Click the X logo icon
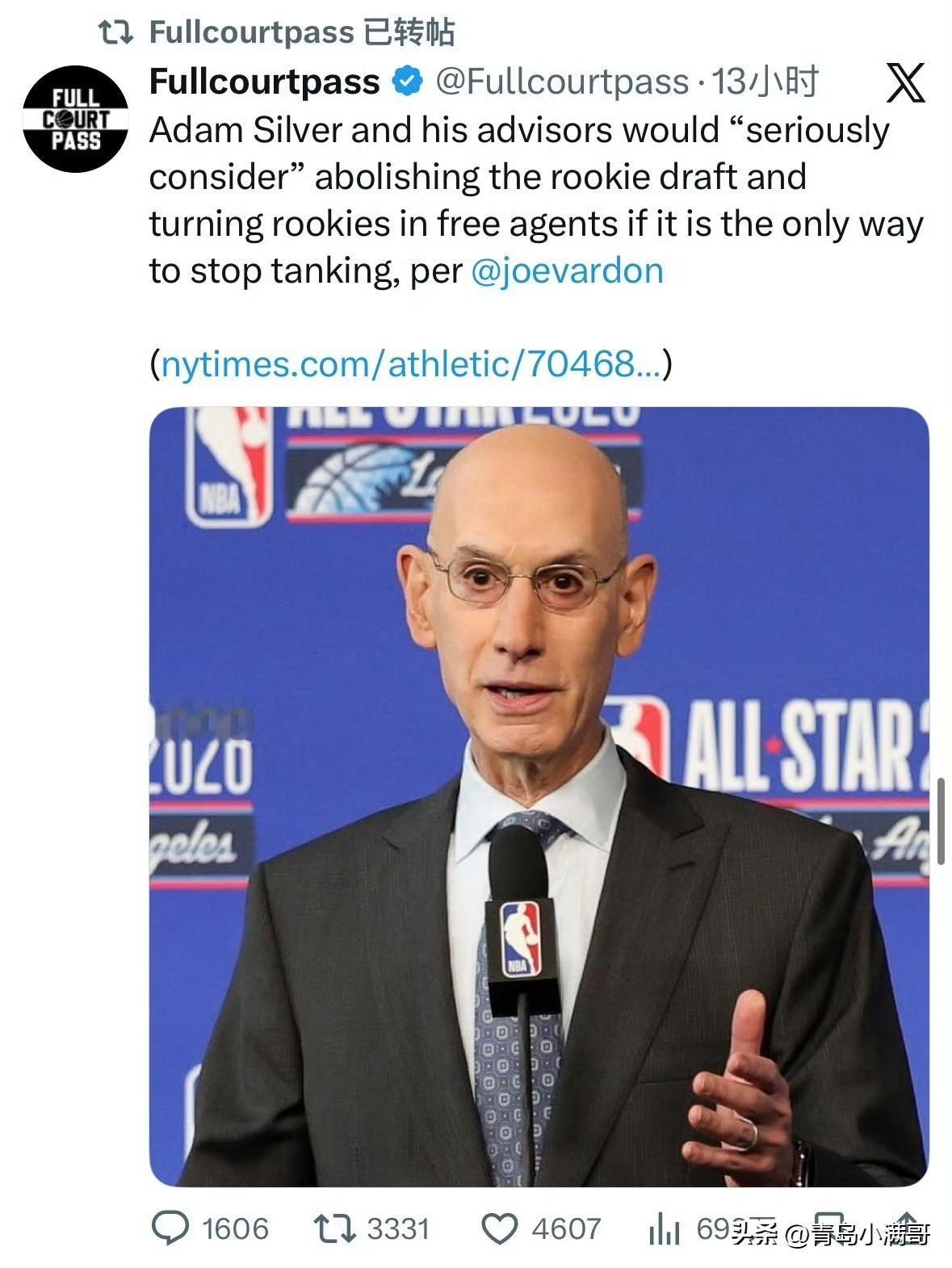This screenshot has width=952, height=1268. pyautogui.click(x=905, y=82)
